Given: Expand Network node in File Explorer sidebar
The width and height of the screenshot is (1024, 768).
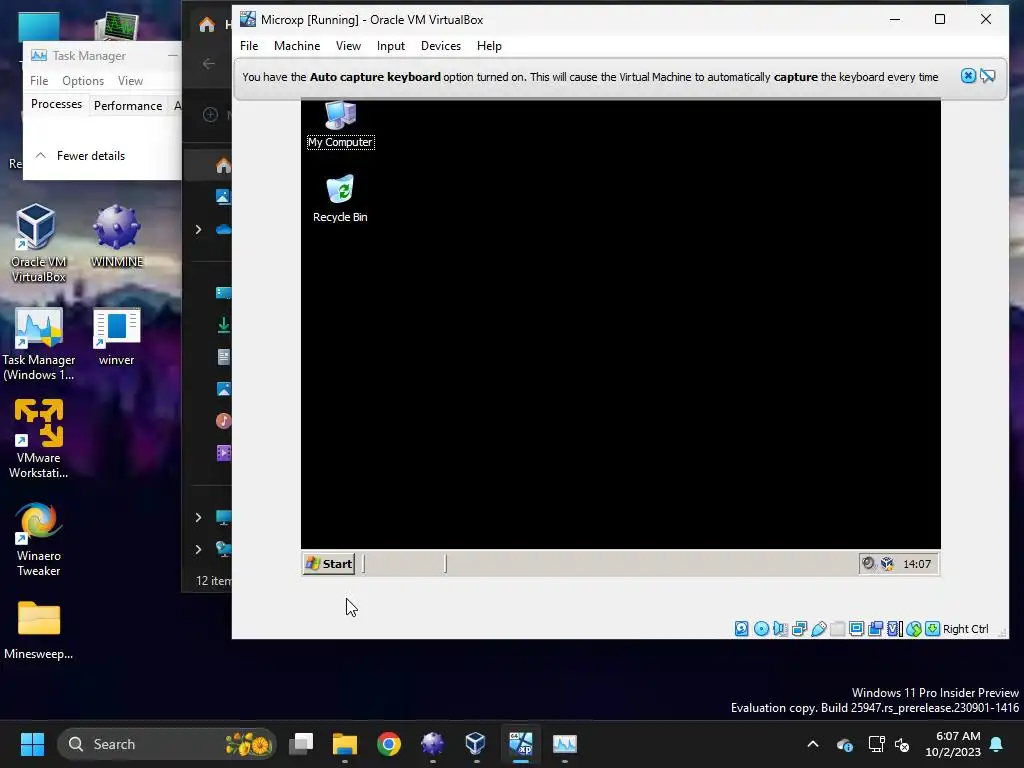Looking at the screenshot, I should pyautogui.click(x=199, y=549).
